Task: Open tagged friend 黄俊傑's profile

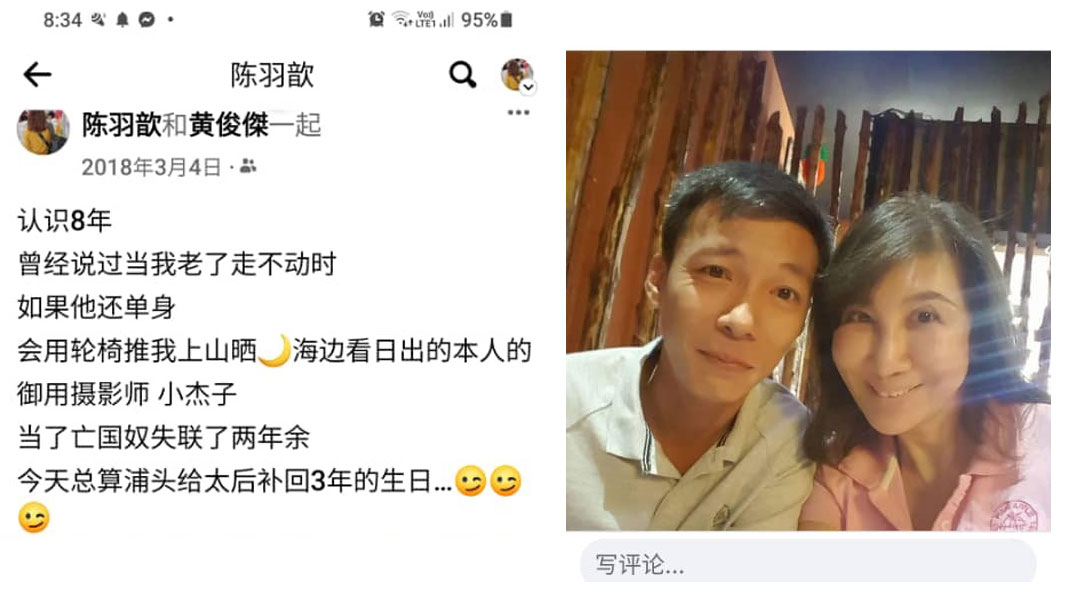Action: pyautogui.click(x=229, y=125)
